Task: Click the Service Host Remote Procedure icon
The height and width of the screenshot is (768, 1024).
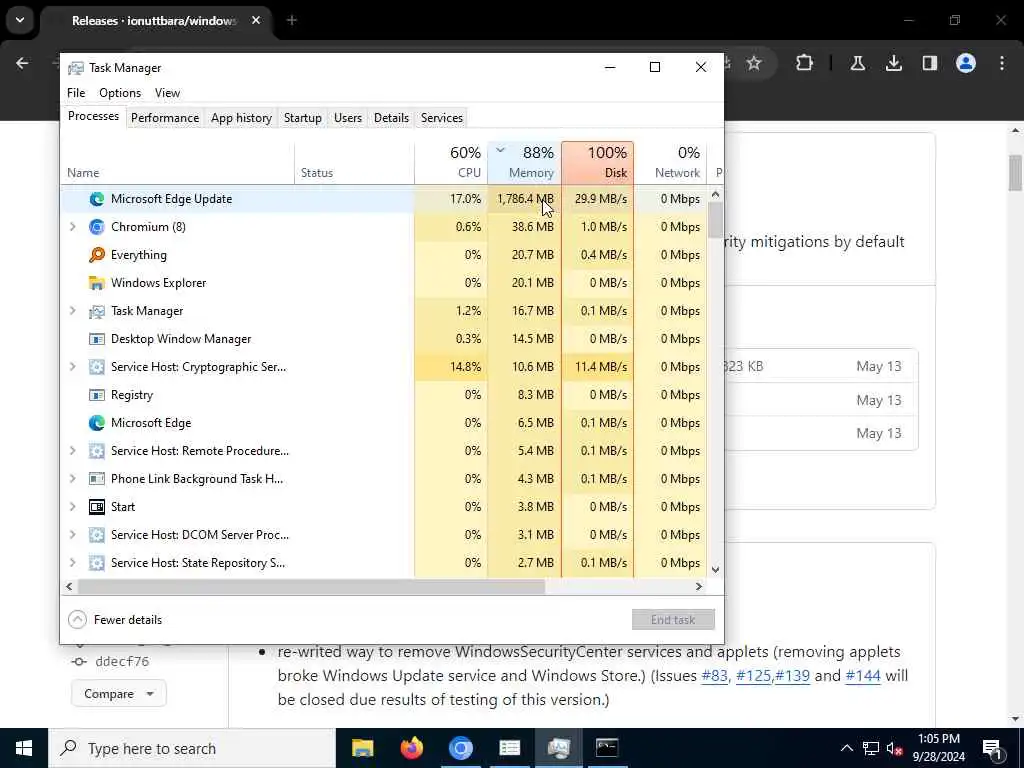Action: [97, 451]
